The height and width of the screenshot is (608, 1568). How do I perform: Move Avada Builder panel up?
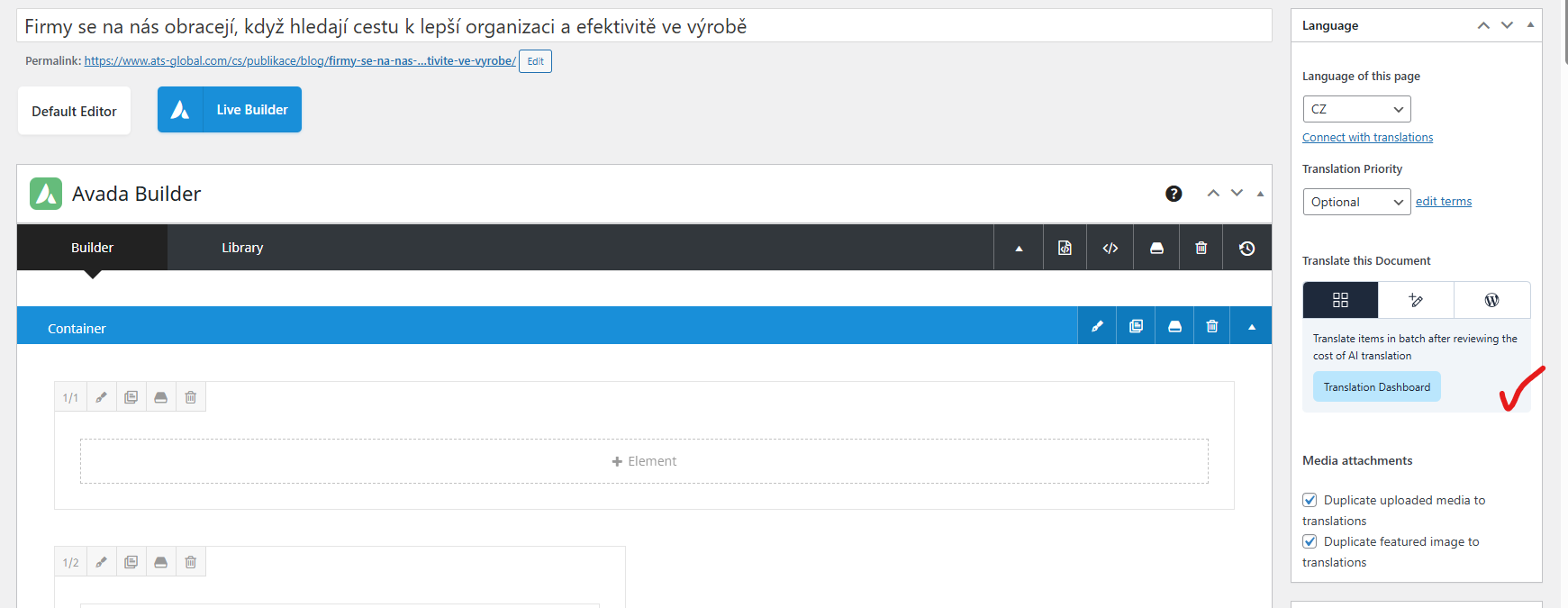pos(1213,194)
